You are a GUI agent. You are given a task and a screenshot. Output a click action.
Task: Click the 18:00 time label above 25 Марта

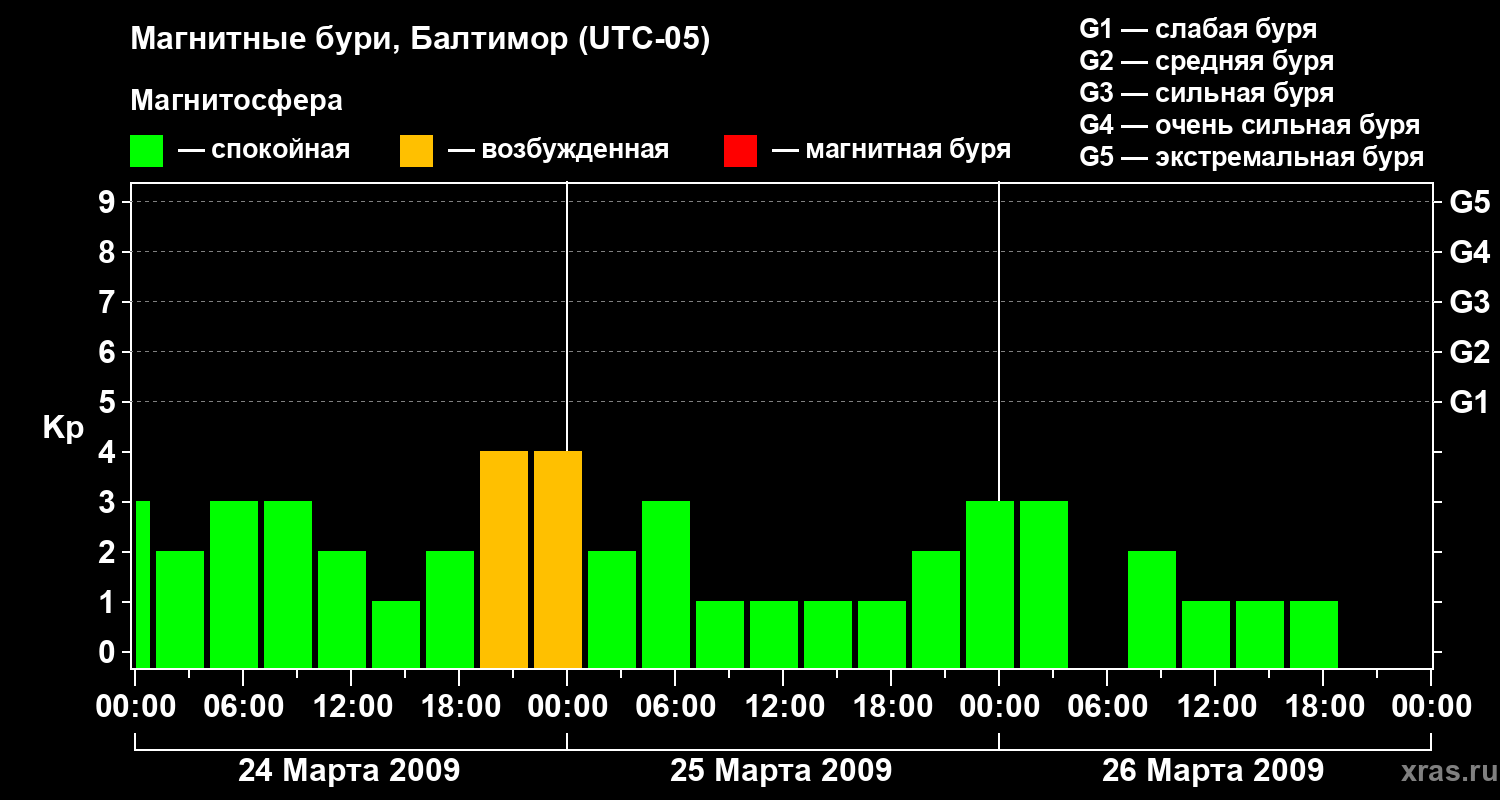[x=891, y=707]
